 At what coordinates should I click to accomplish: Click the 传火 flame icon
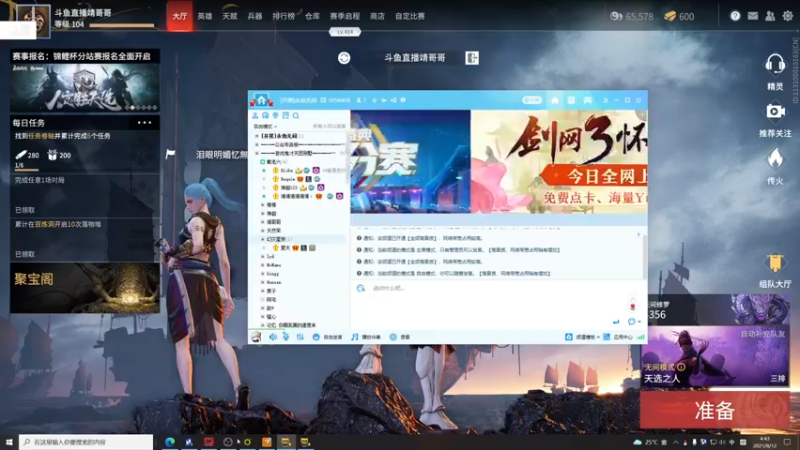click(x=775, y=159)
